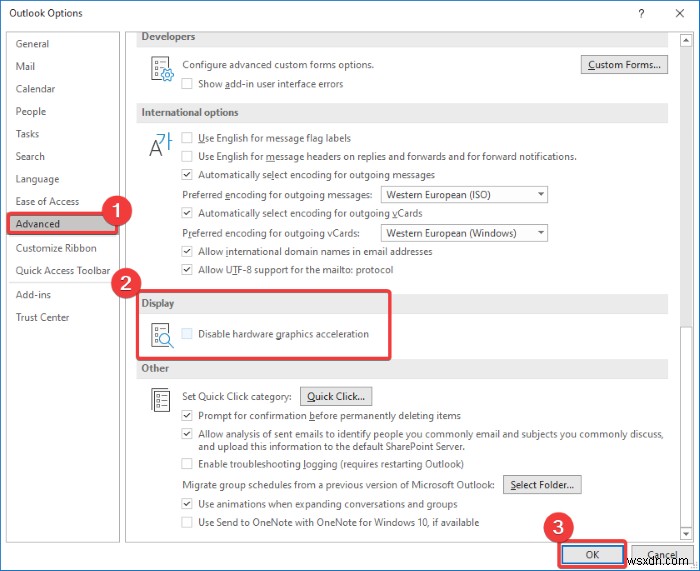Uncheck Automatically select encoding for outgoing vCards
The width and height of the screenshot is (700, 571).
[187, 213]
